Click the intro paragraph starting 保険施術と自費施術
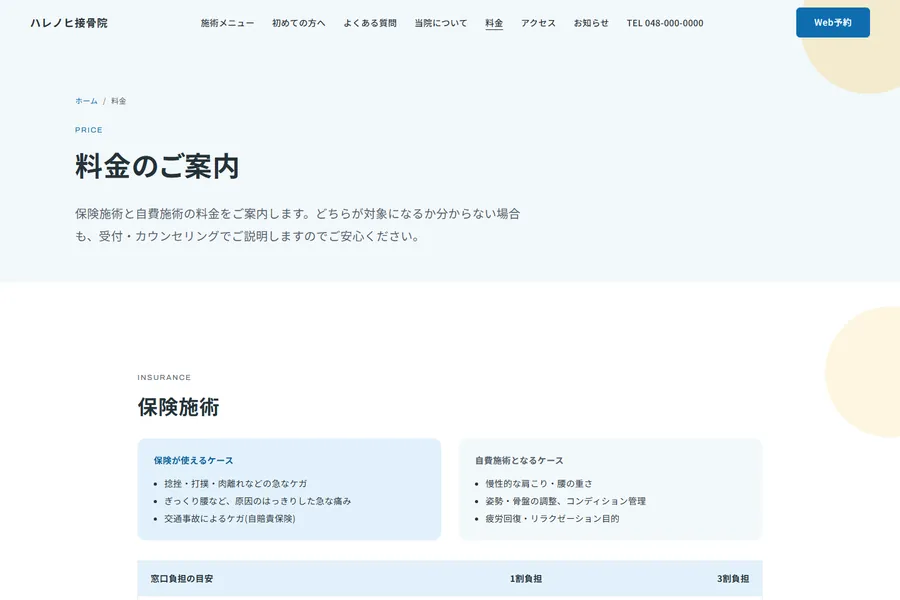Screen dimensions: 900x600 [x=298, y=225]
